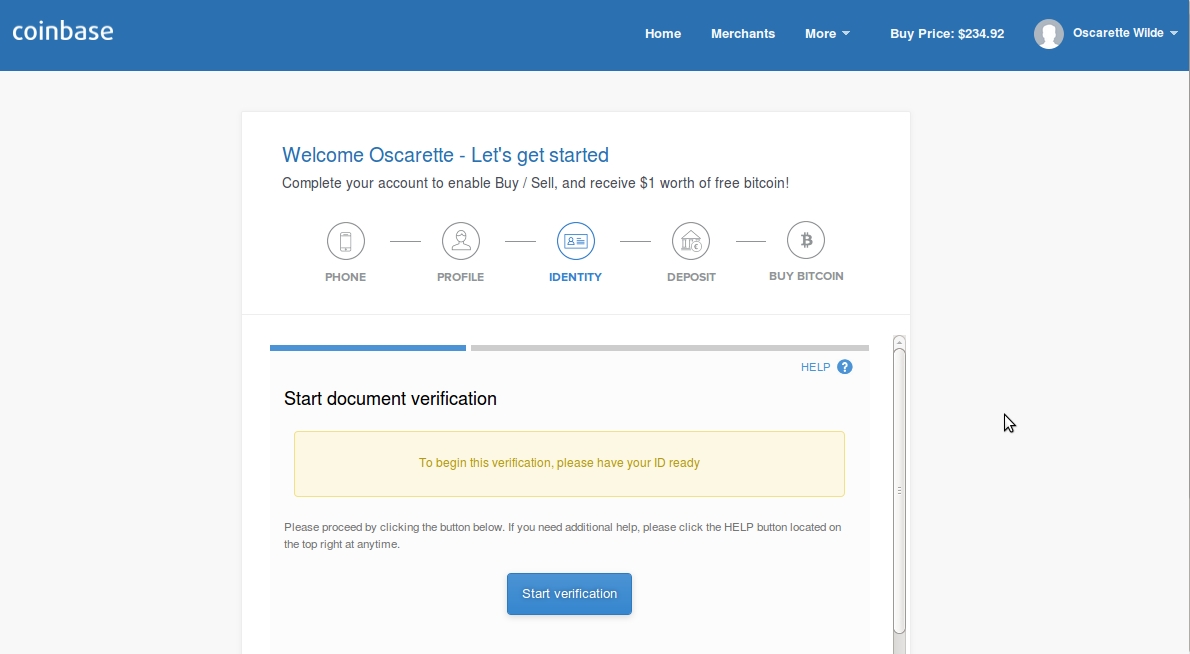This screenshot has width=1190, height=654.
Task: Click the 'please have your ID ready' notice
Action: pos(569,464)
